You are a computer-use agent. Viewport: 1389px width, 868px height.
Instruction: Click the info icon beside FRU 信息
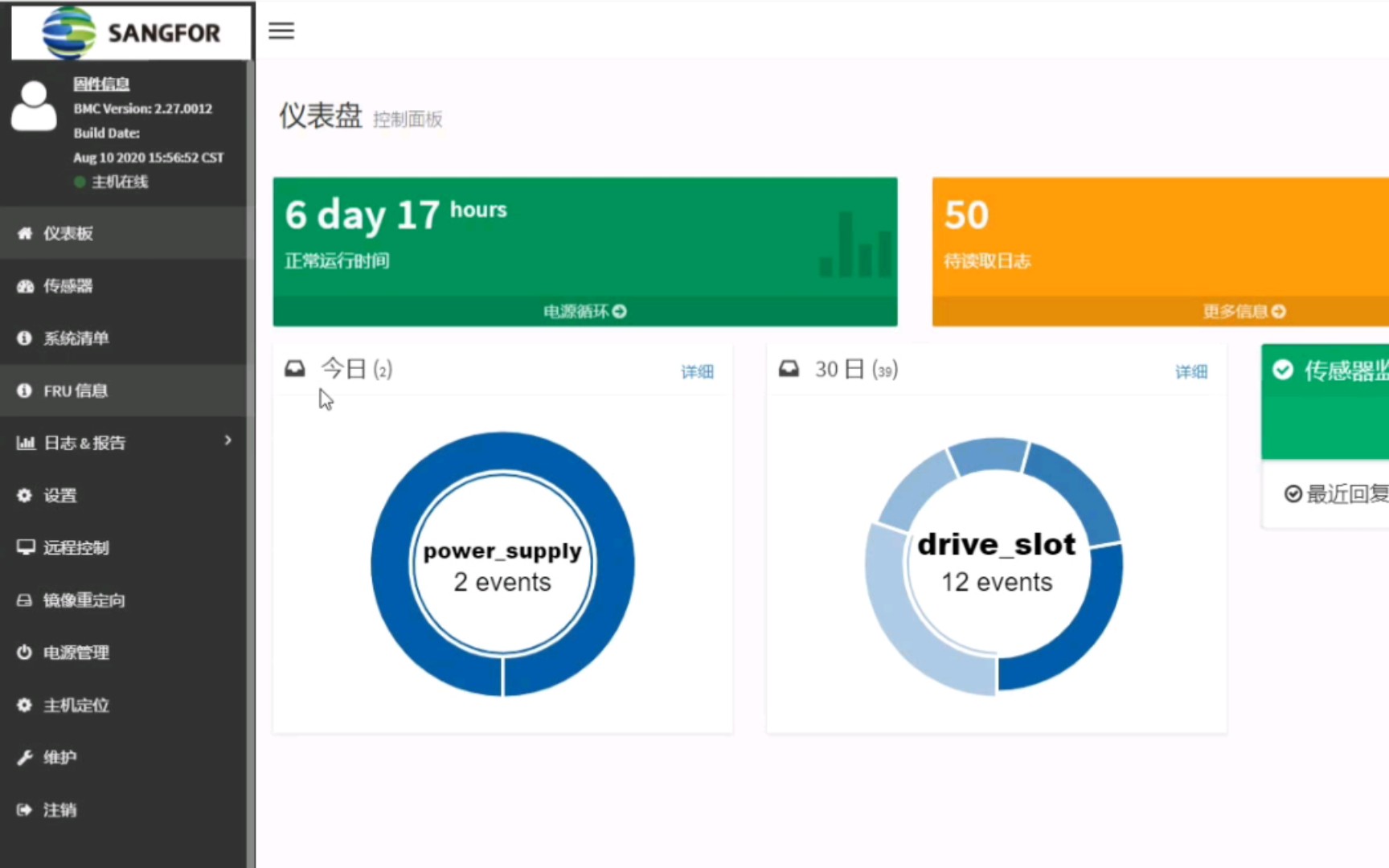[25, 391]
